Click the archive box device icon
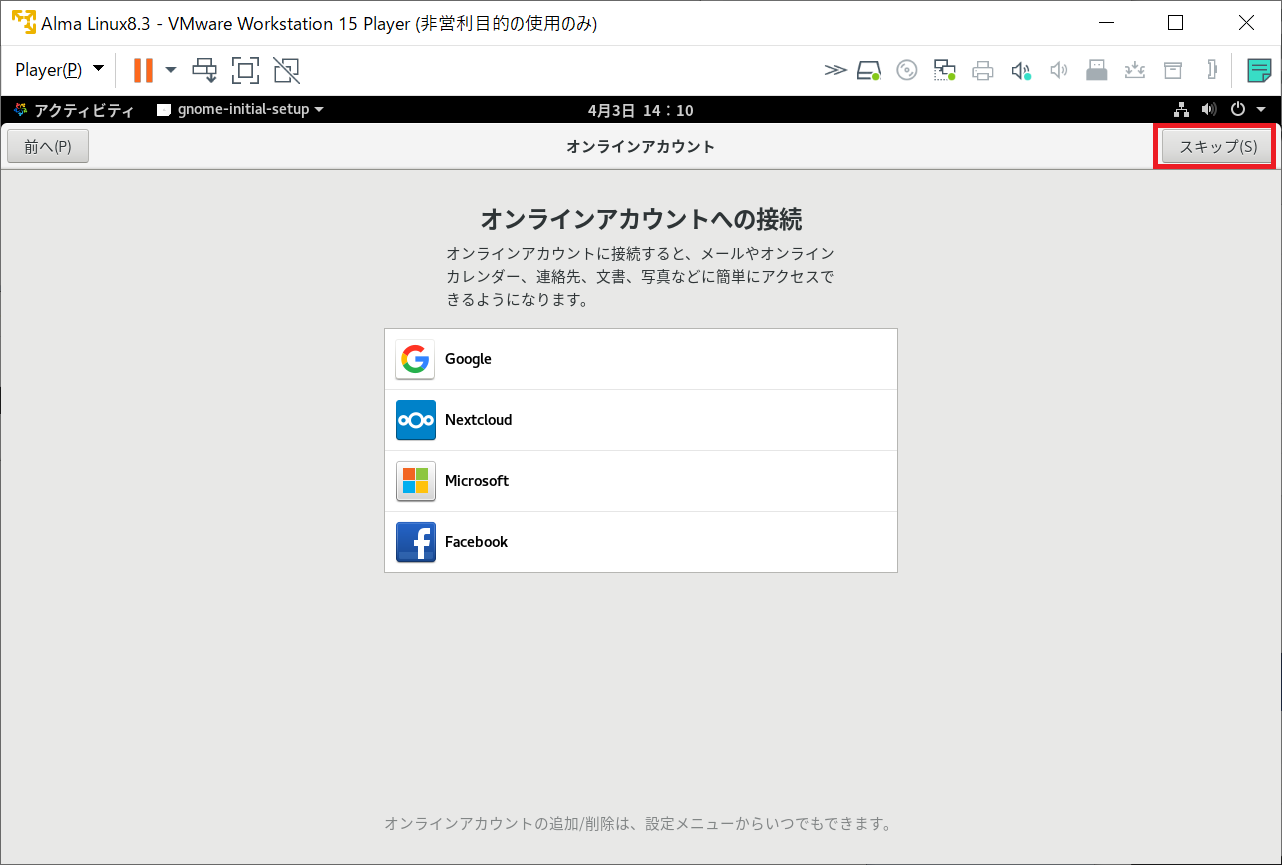Screen dimensions: 1282x865 click(x=1173, y=70)
